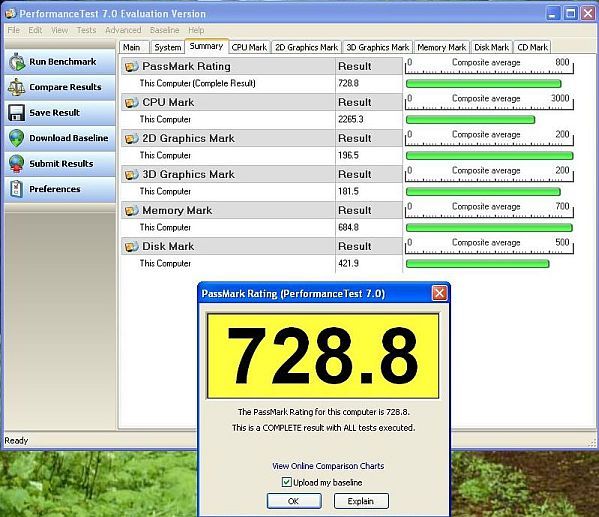Click the Save Result button label
The height and width of the screenshot is (517, 599).
(55, 113)
